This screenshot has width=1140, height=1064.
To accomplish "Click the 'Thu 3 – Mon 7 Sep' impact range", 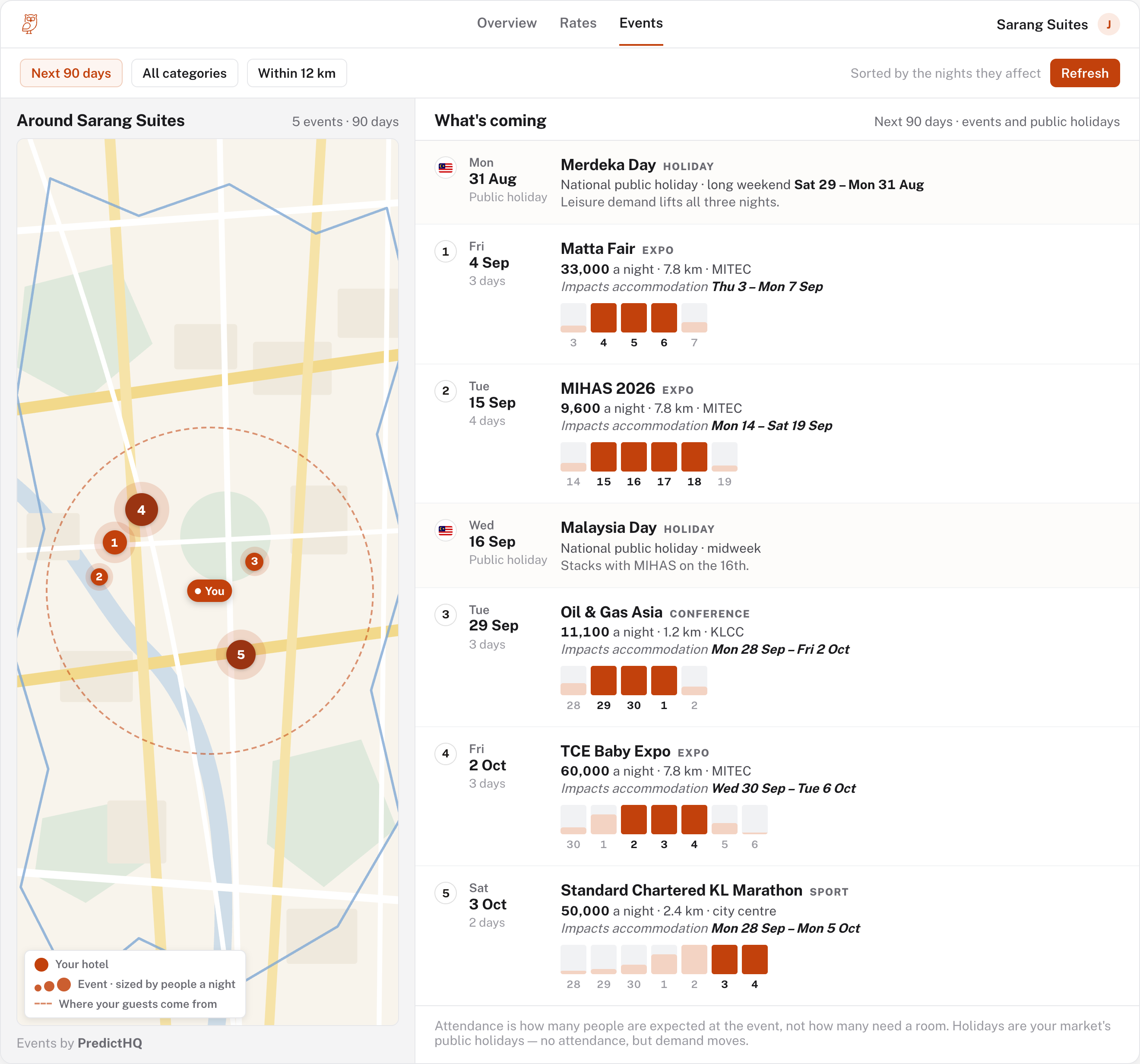I will (x=767, y=286).
